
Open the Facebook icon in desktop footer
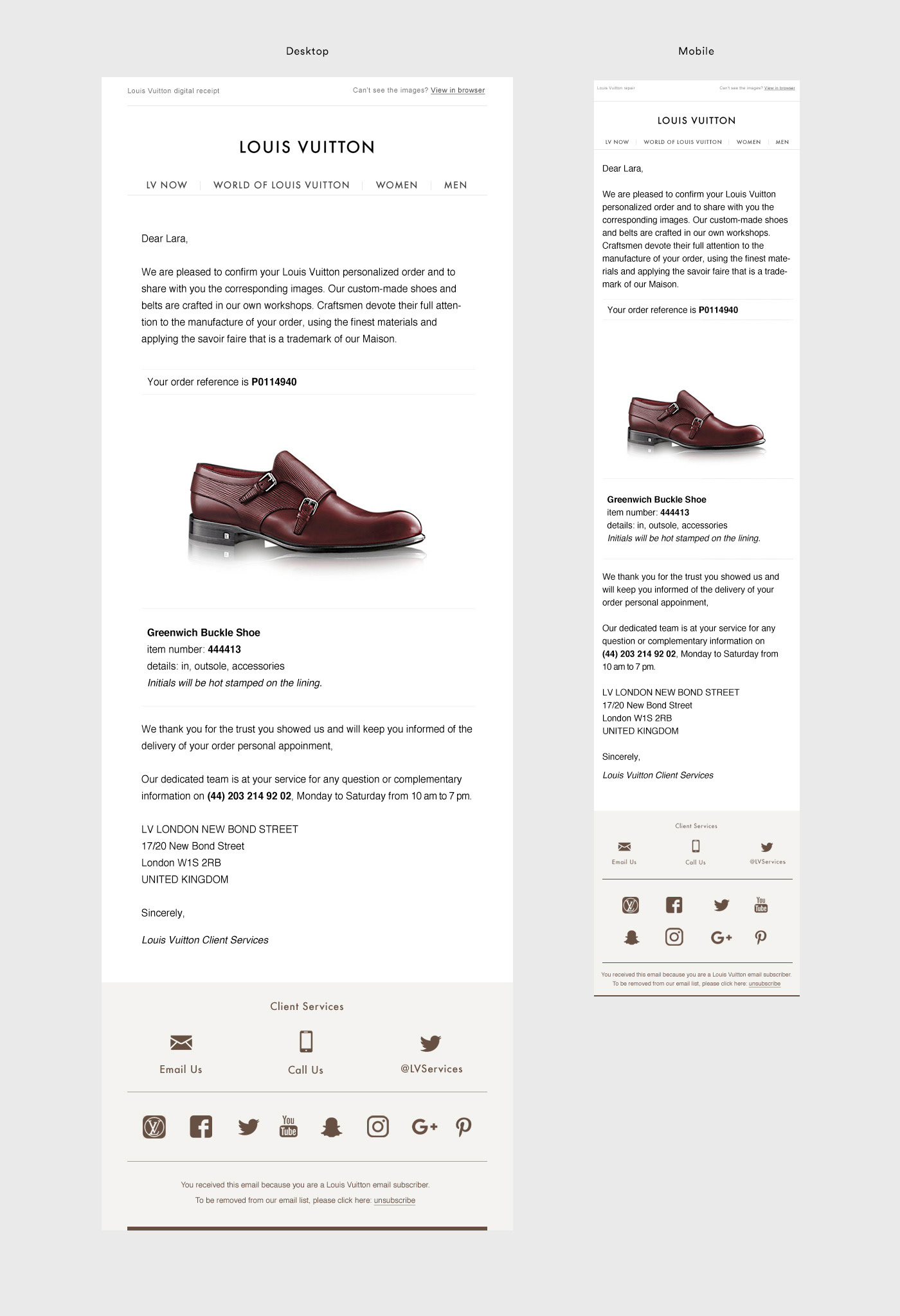click(201, 1126)
